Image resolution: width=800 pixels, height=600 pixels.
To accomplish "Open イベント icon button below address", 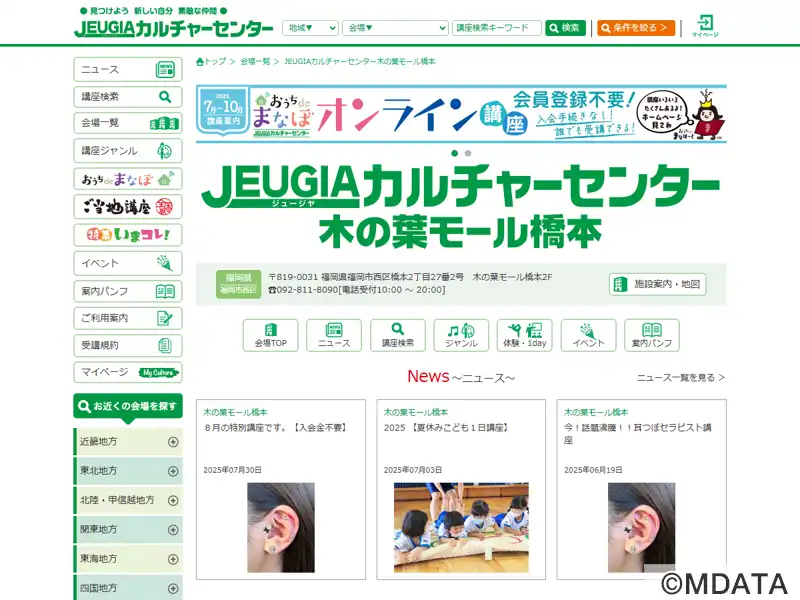I will pos(588,335).
